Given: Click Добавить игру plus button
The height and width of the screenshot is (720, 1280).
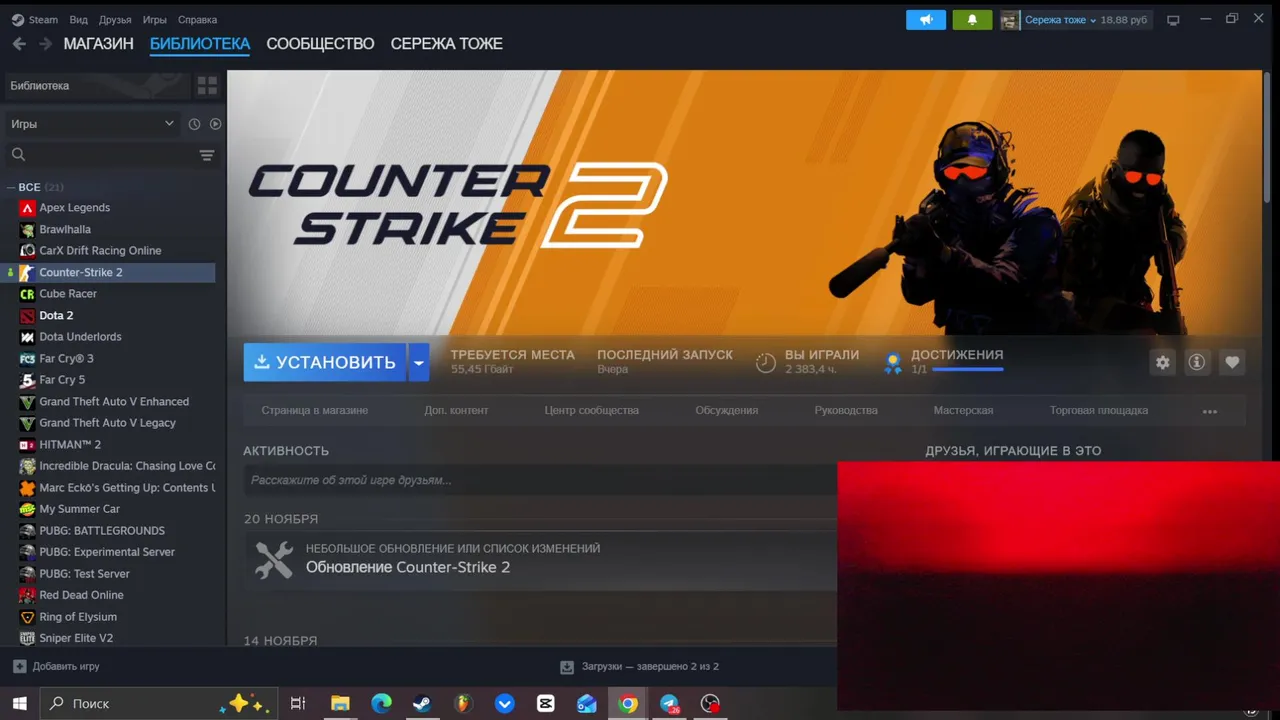Looking at the screenshot, I should [56, 666].
